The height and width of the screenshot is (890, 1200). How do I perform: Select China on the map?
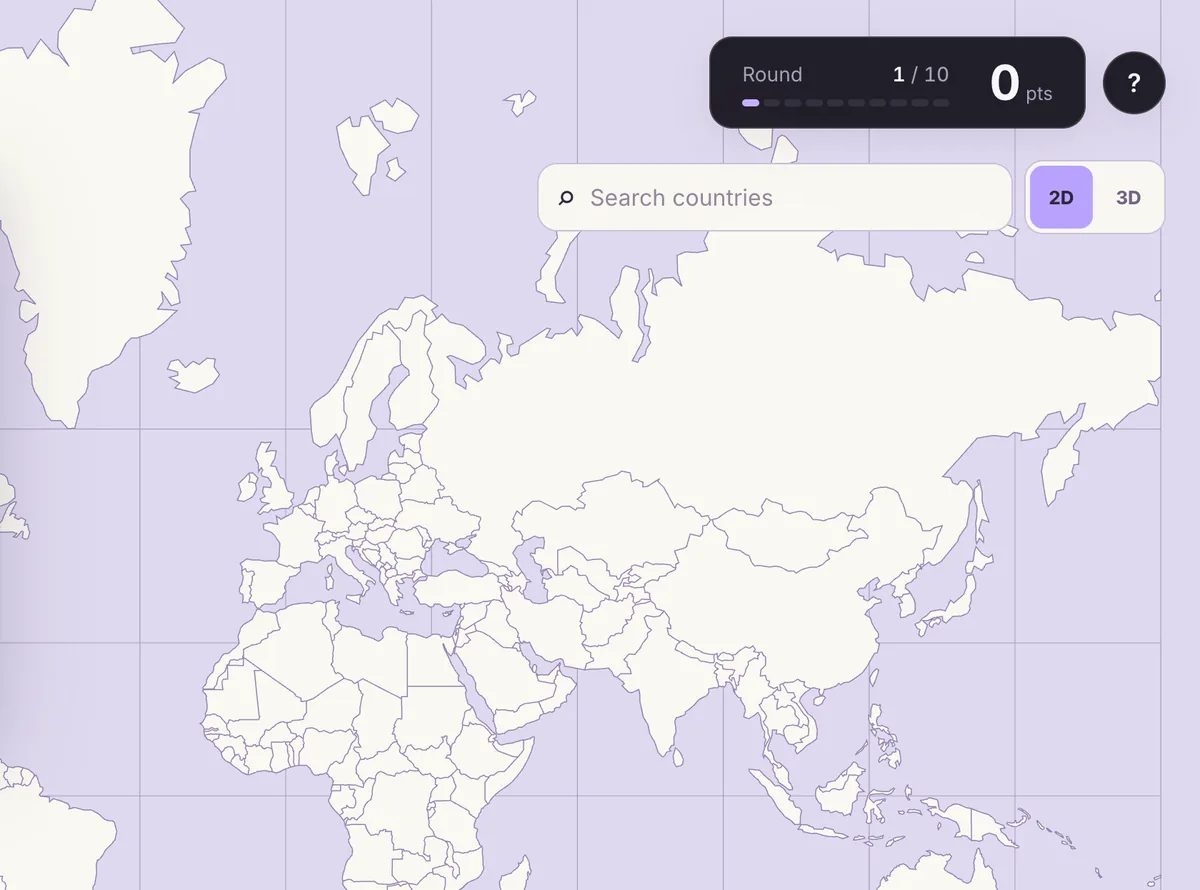point(780,610)
